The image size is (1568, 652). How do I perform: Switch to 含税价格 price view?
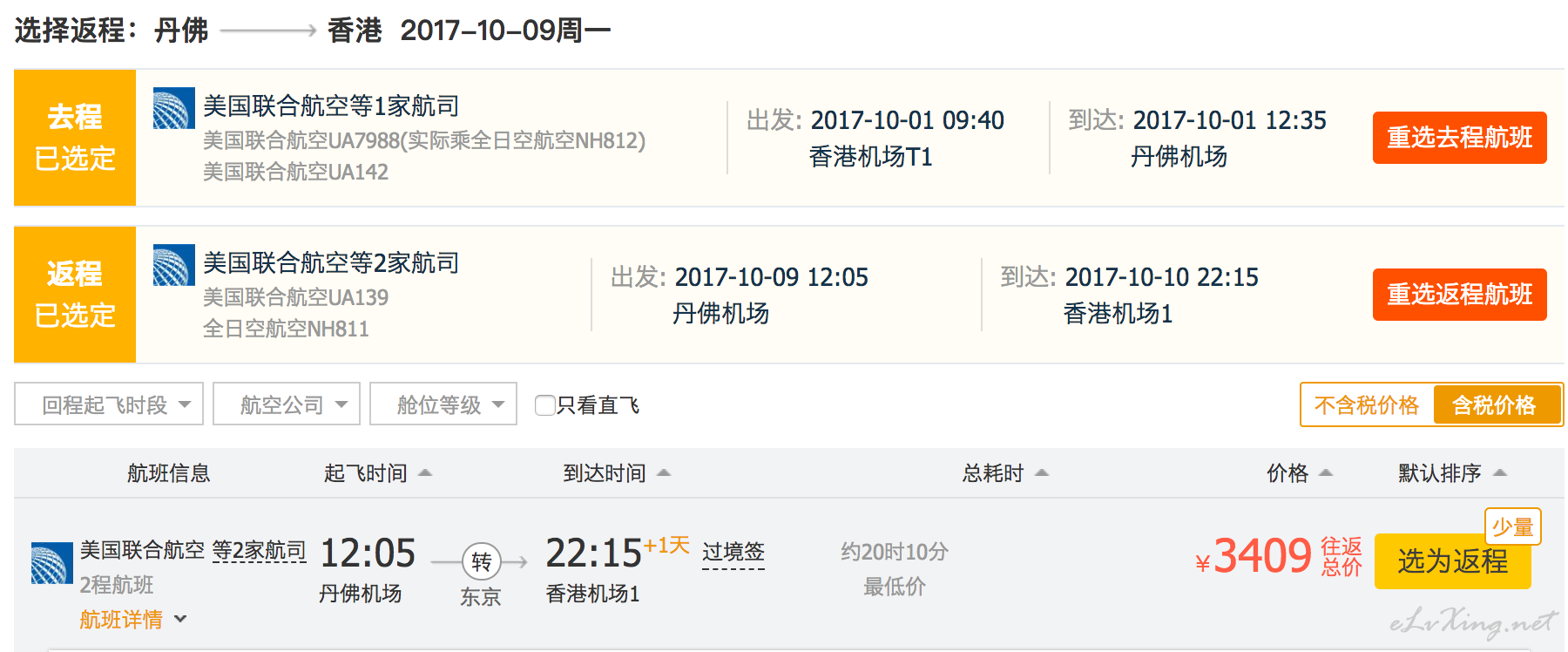click(x=1496, y=404)
